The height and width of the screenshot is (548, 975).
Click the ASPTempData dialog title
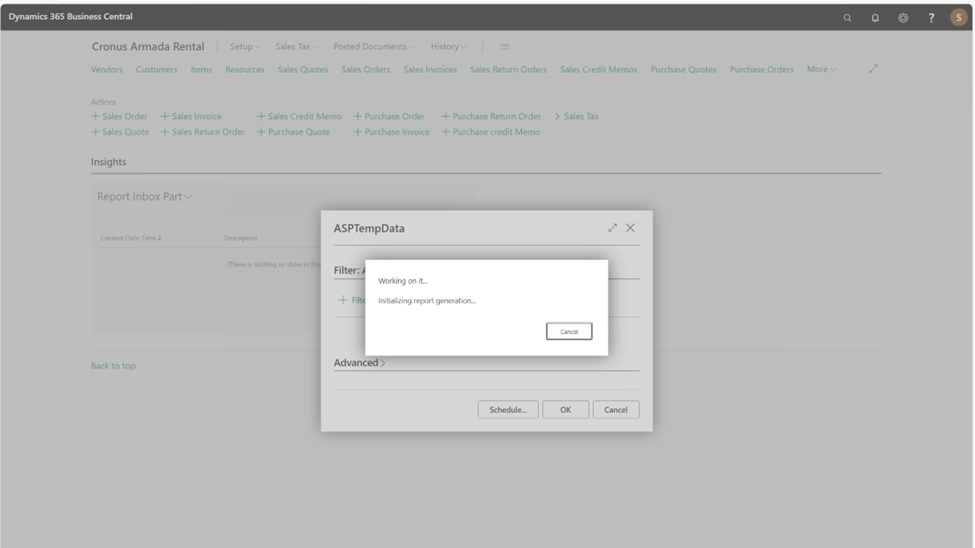(x=369, y=228)
